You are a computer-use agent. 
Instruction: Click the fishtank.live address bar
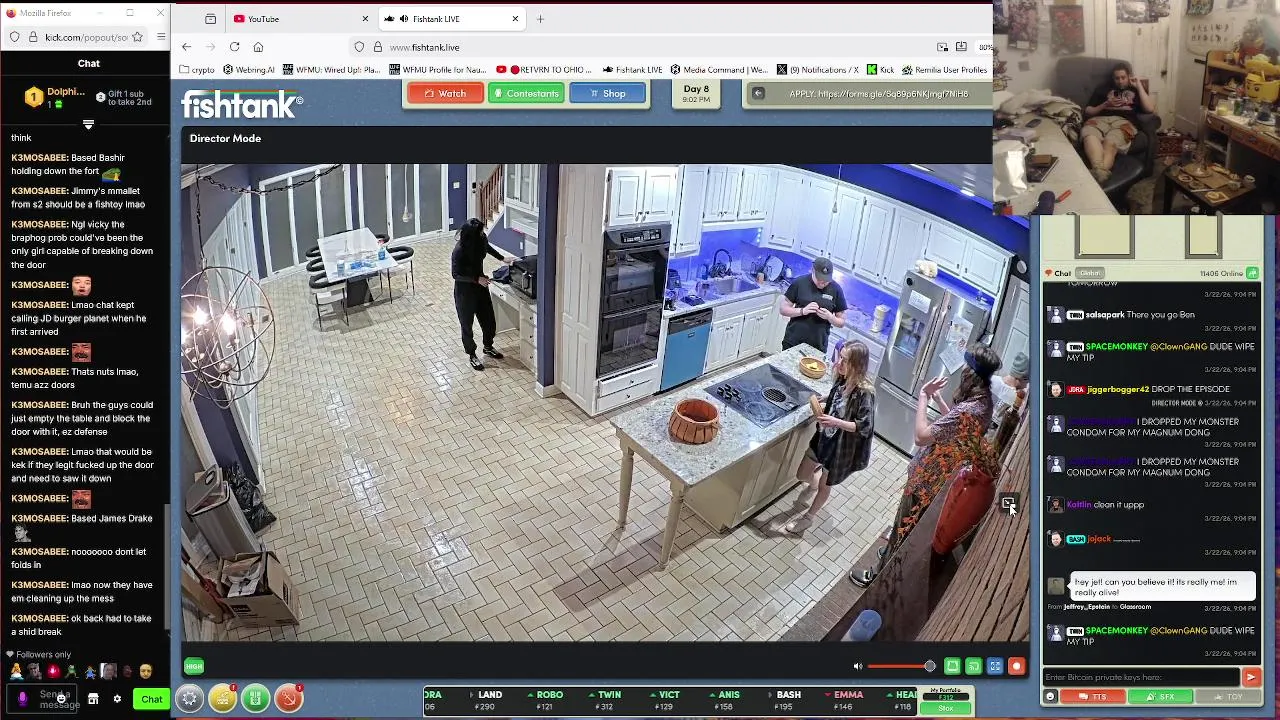coord(640,47)
